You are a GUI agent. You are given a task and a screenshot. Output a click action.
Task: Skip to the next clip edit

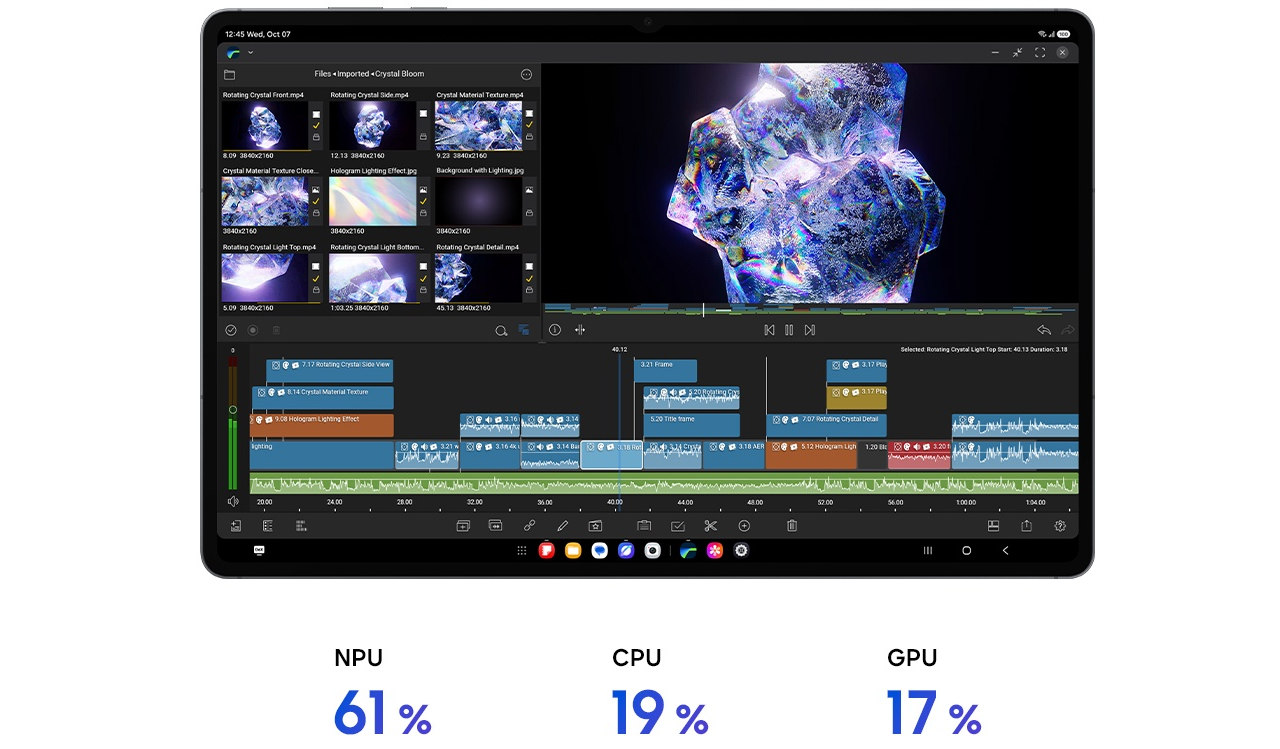pos(810,330)
